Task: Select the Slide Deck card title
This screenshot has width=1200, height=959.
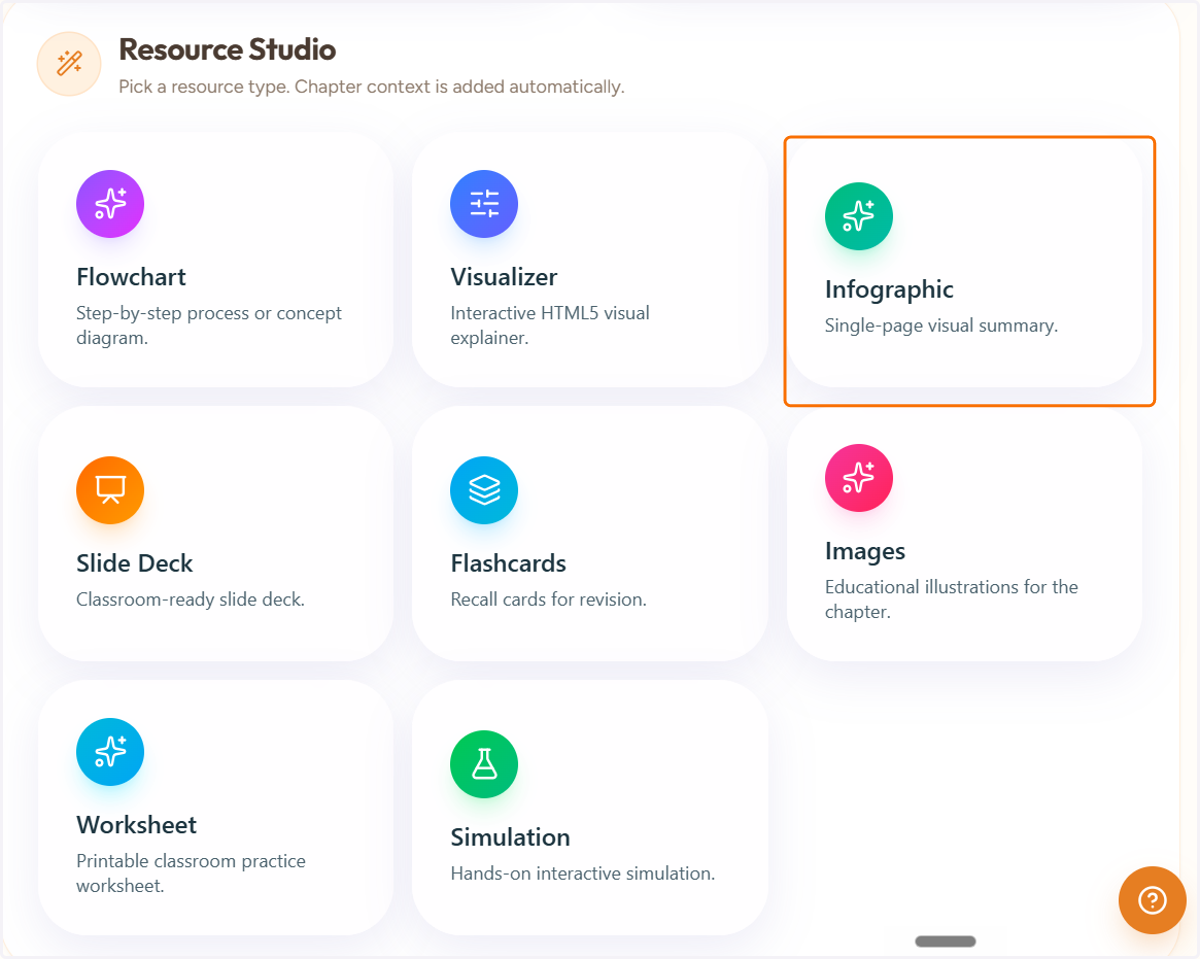Action: 135,563
